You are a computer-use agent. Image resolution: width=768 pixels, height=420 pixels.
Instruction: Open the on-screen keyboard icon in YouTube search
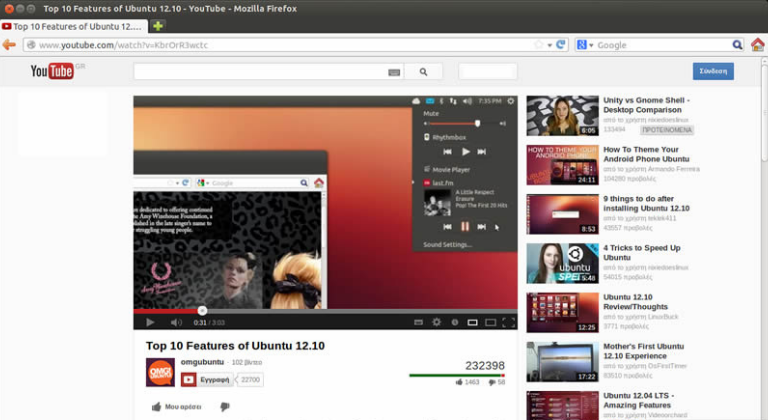tap(394, 73)
